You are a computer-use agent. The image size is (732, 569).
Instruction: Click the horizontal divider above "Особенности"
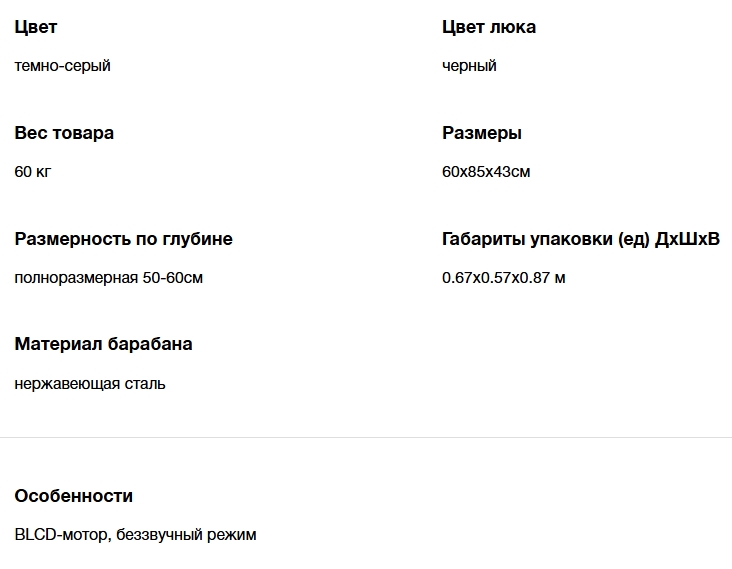point(366,438)
